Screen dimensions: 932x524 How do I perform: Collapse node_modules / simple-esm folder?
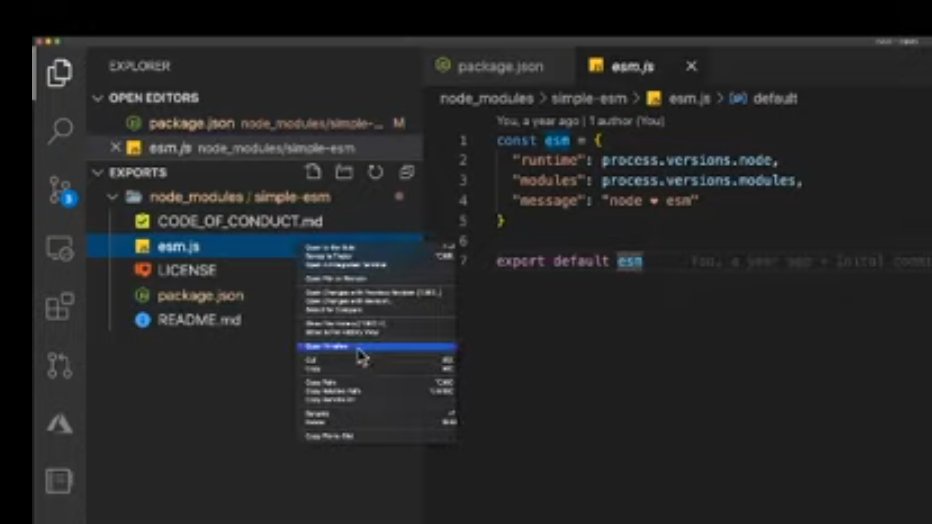tap(114, 197)
